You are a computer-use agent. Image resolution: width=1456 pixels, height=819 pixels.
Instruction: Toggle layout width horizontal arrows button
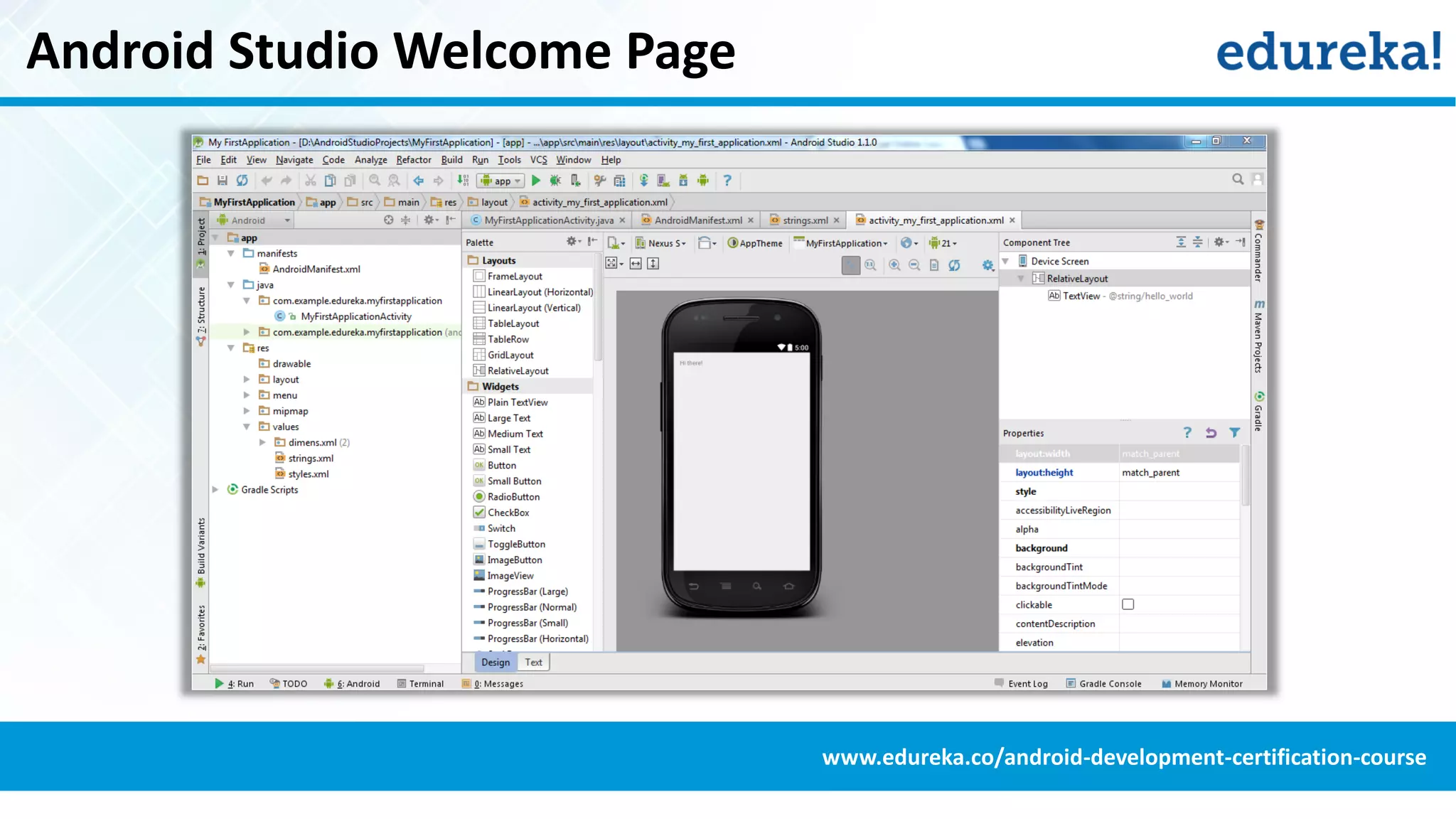point(636,264)
